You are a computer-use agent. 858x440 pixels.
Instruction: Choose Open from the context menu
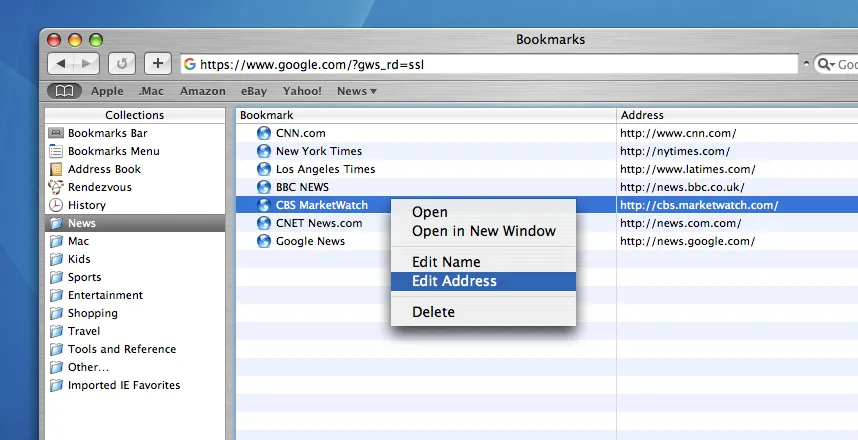483,212
